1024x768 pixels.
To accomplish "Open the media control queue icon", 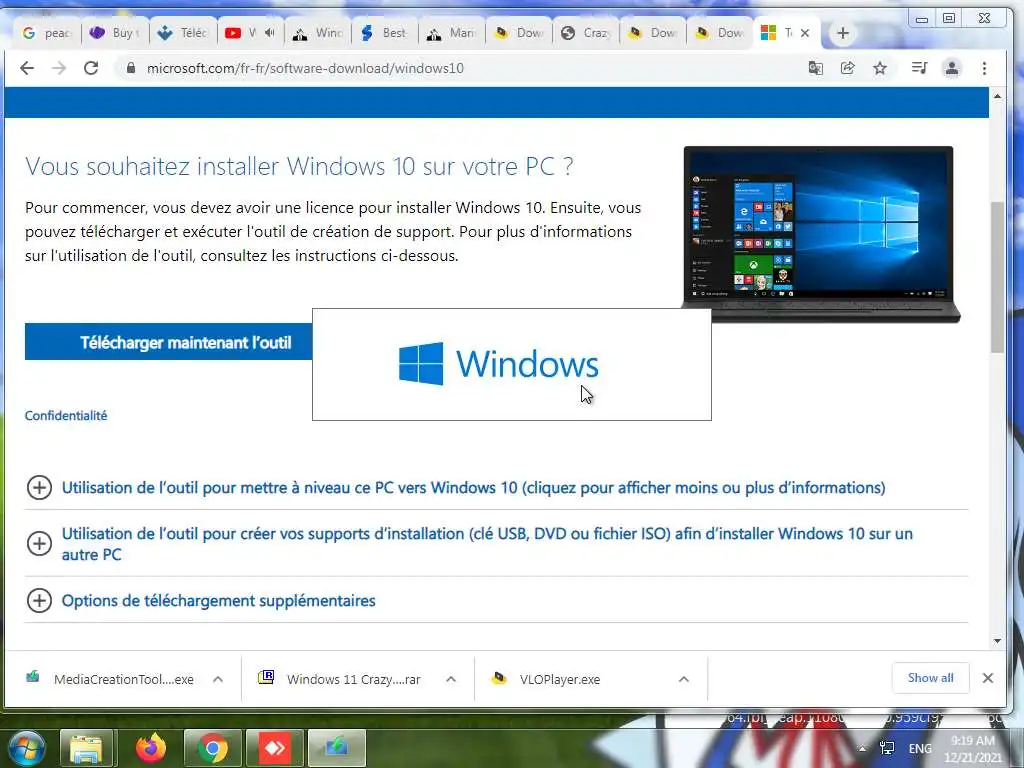I will pyautogui.click(x=920, y=68).
